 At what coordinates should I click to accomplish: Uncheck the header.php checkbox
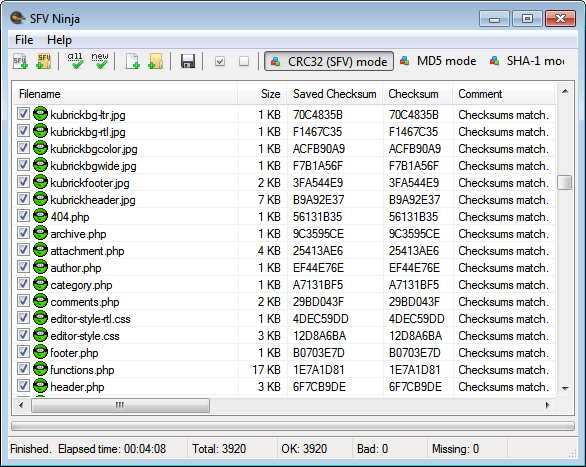23,386
